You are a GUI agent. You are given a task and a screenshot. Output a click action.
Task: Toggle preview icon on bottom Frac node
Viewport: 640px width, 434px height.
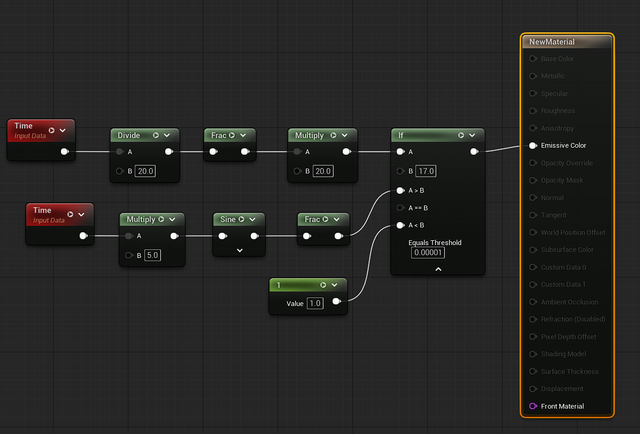pyautogui.click(x=325, y=219)
